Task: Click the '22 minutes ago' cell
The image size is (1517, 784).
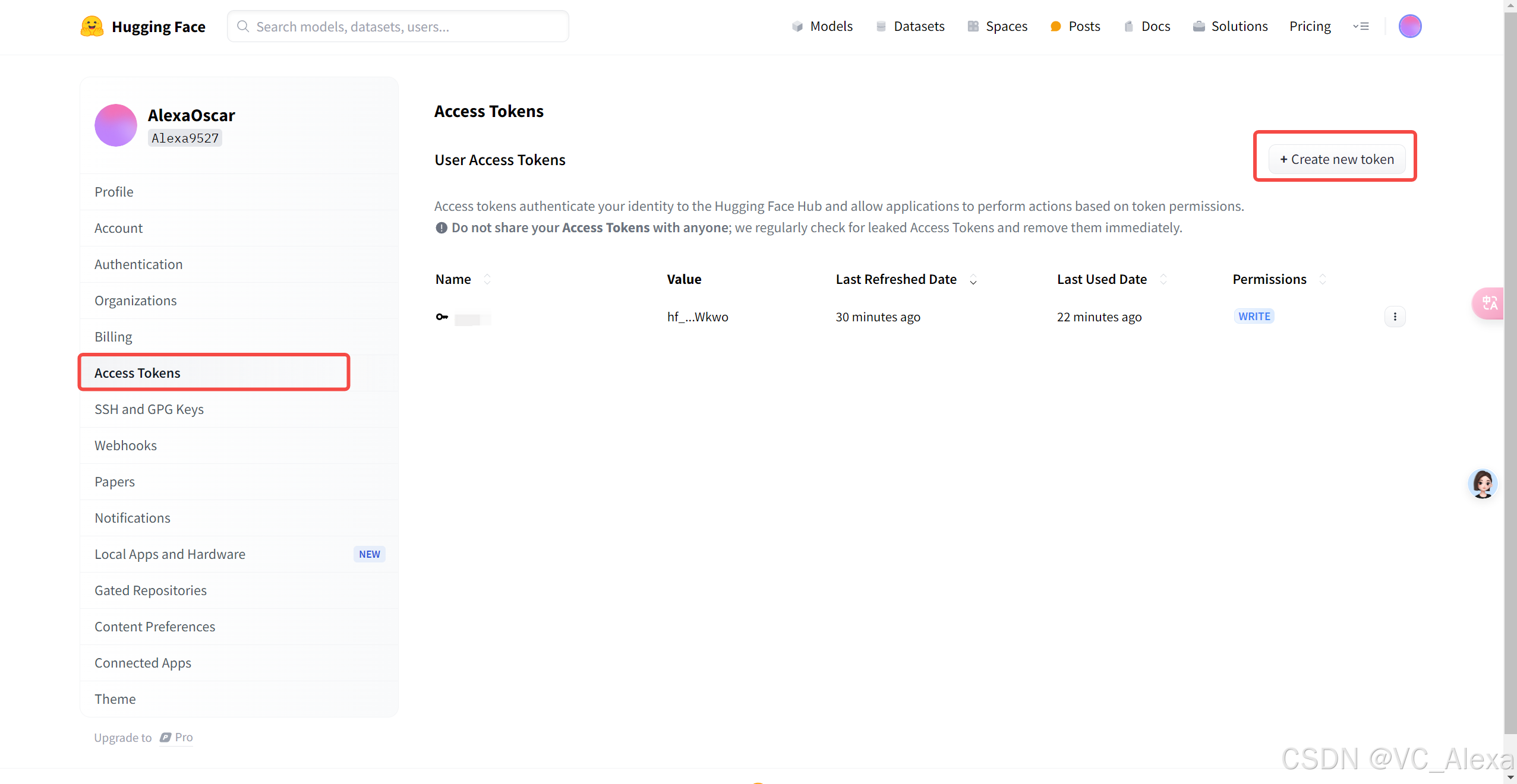Action: pyautogui.click(x=1099, y=317)
